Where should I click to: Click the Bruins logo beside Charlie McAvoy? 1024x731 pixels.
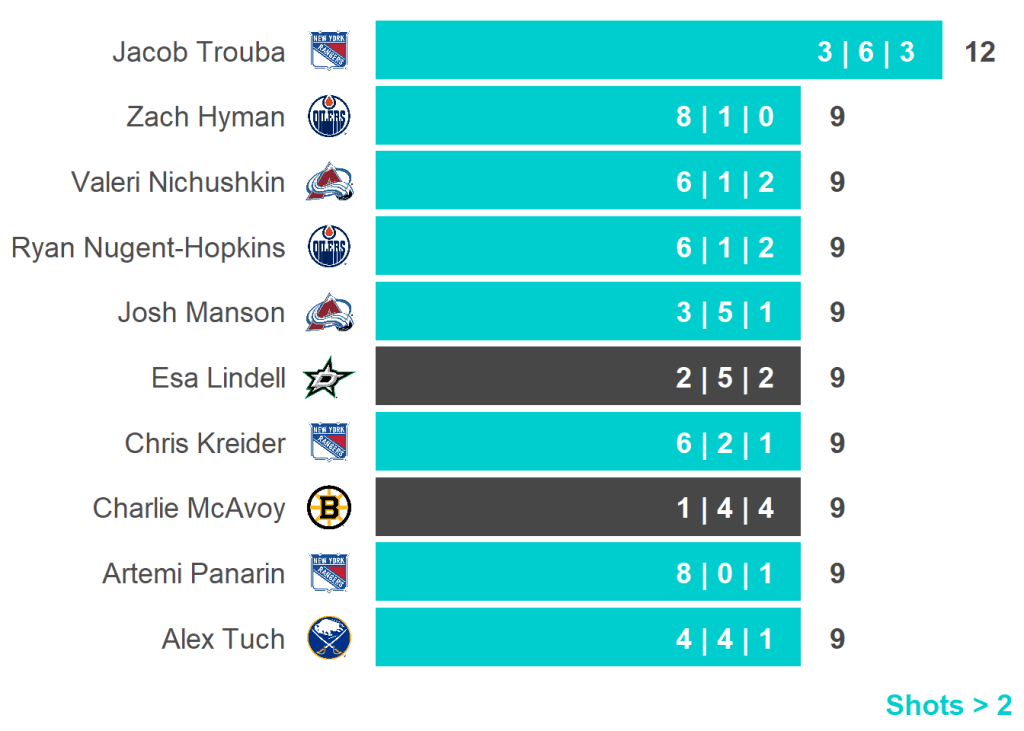329,508
